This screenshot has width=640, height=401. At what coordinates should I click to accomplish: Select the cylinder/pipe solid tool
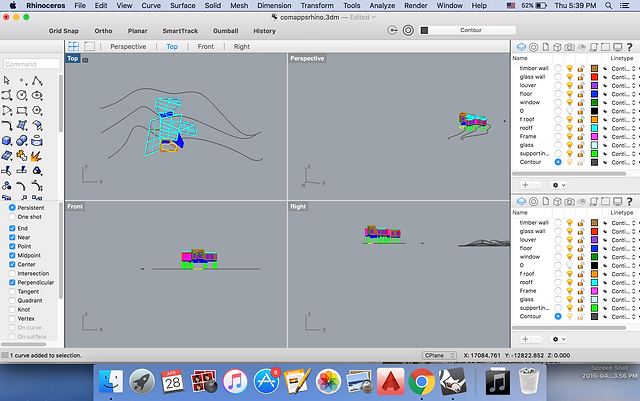click(x=37, y=141)
